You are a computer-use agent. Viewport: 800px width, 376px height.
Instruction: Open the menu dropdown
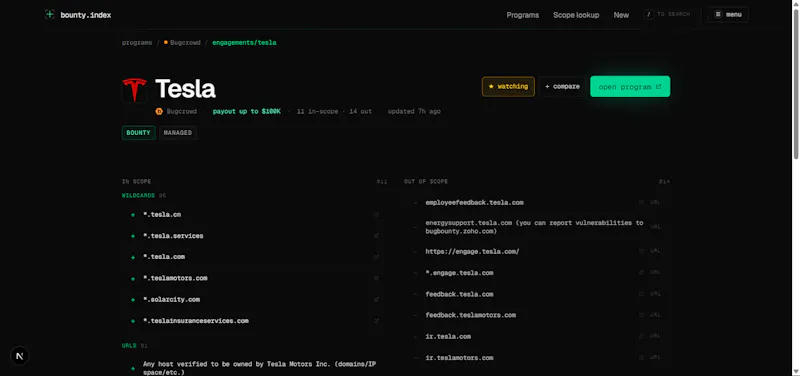click(x=728, y=14)
